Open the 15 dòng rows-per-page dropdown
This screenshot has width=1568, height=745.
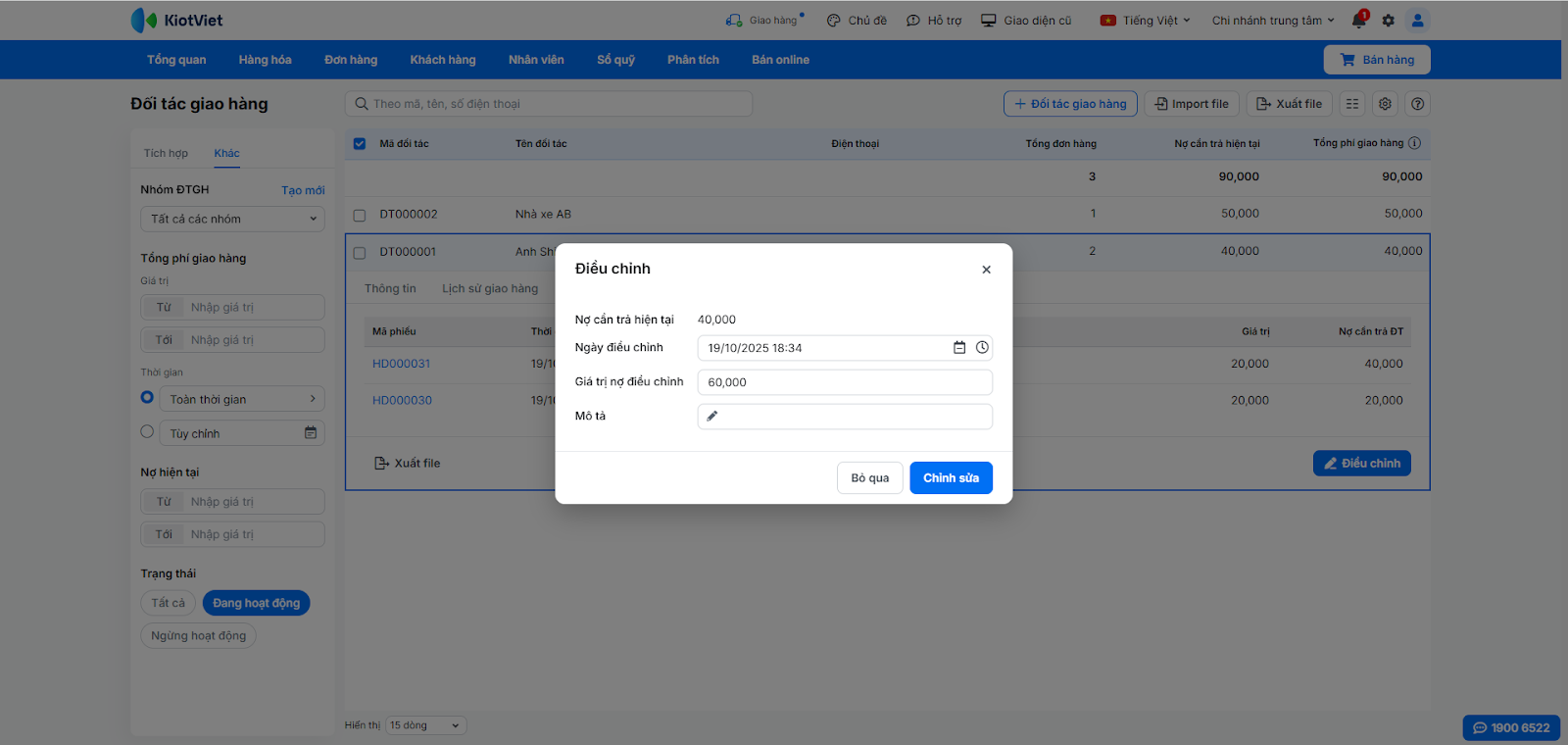tap(425, 725)
